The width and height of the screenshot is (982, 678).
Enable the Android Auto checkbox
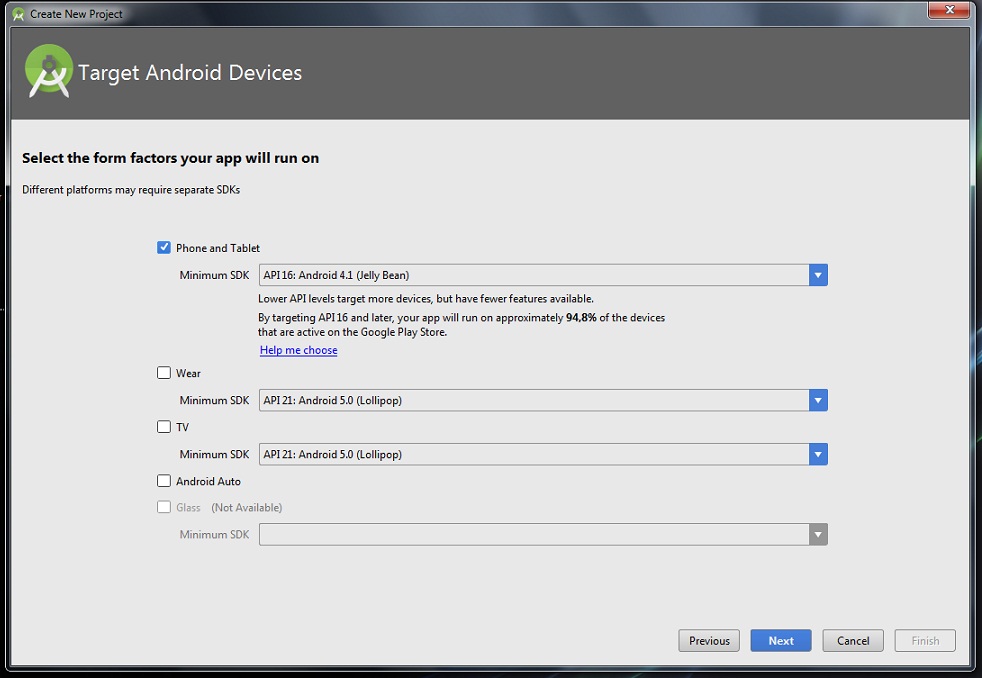(x=163, y=480)
